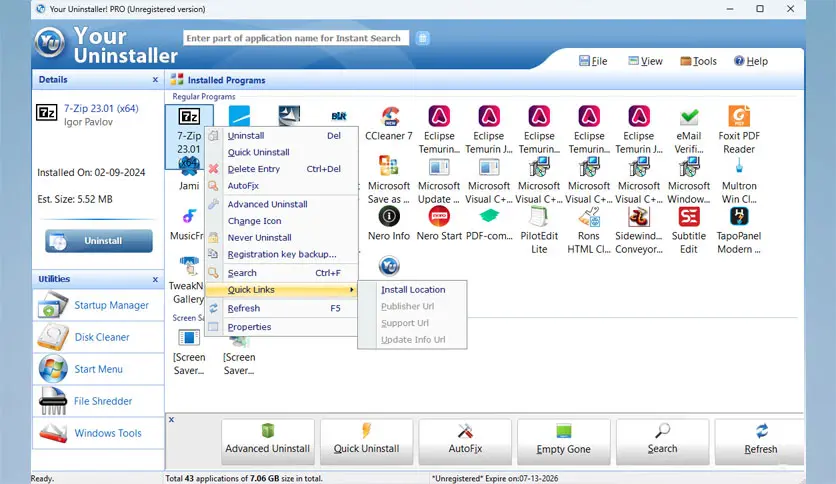Open Install Location quick link
836x484 pixels.
(412, 289)
